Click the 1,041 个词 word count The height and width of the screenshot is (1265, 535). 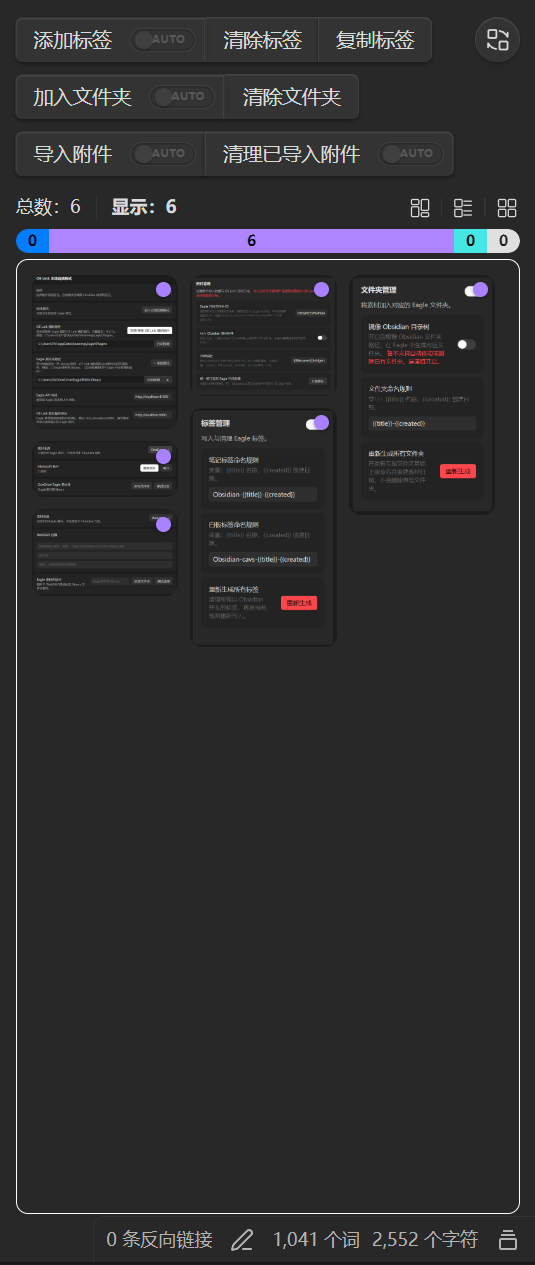(x=316, y=1240)
